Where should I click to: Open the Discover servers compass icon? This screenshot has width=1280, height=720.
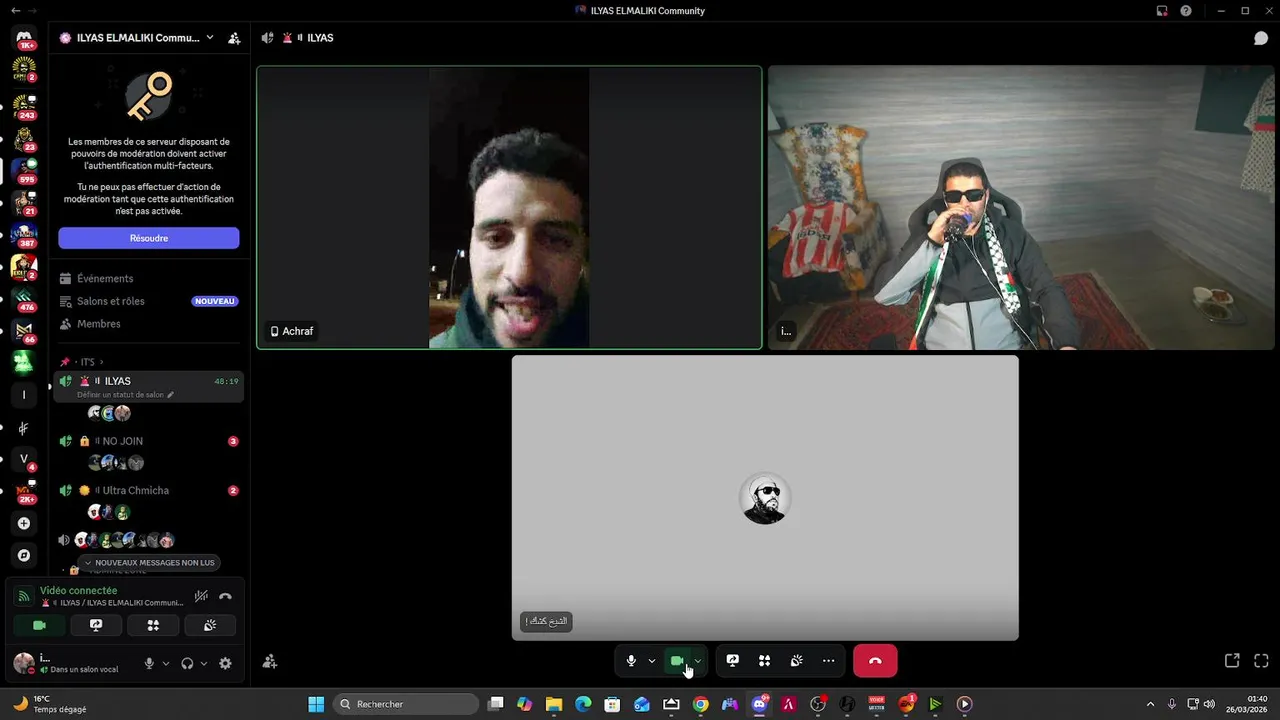point(24,555)
